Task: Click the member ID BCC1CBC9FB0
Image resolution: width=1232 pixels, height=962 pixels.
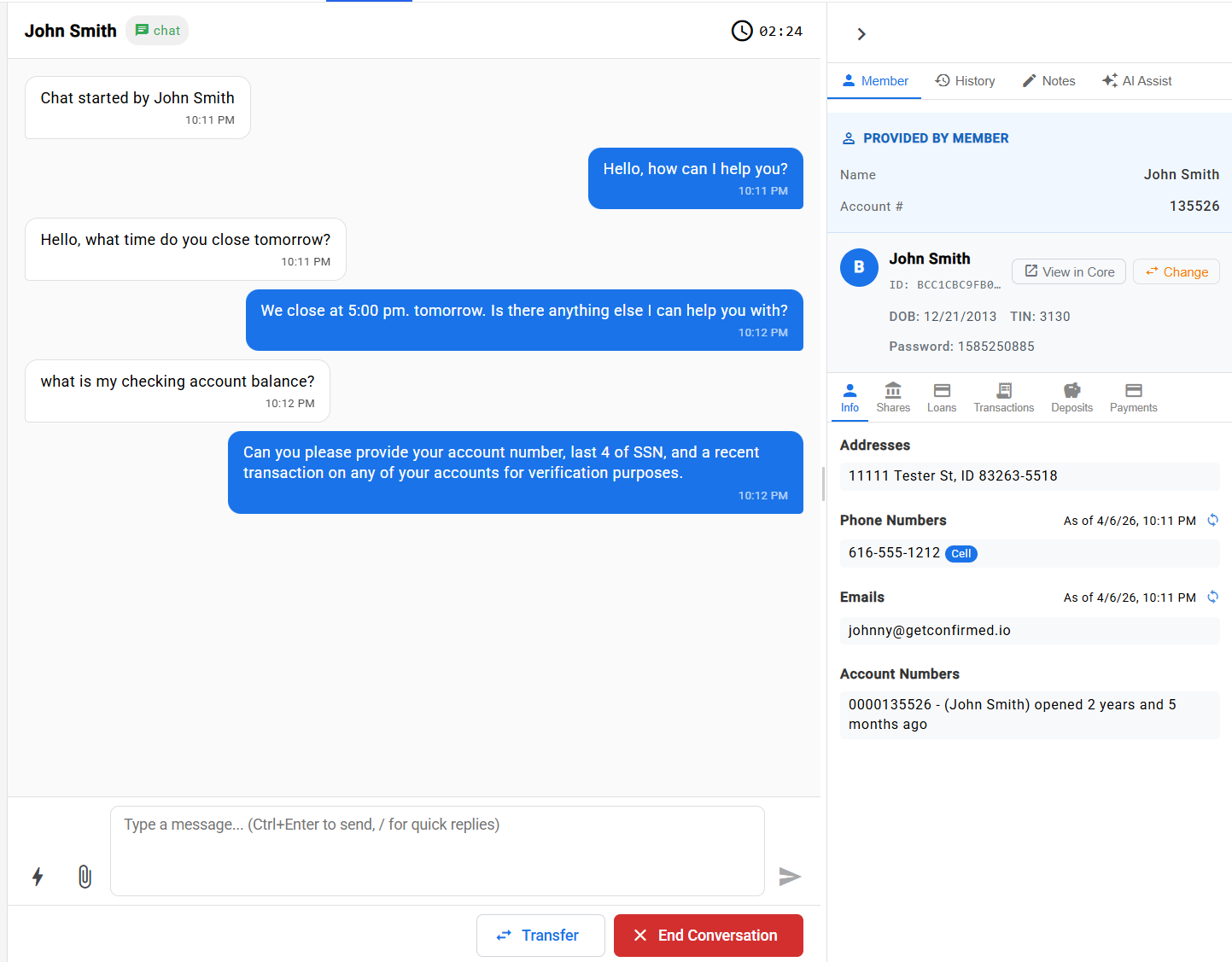Action: pos(945,285)
